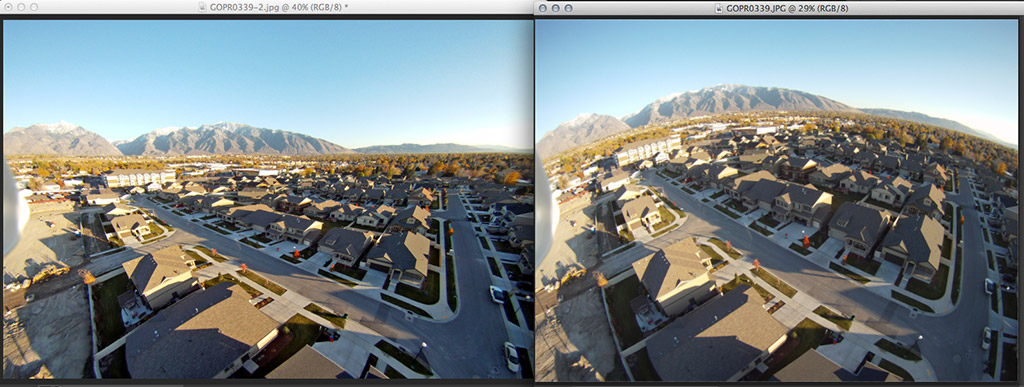1024x387 pixels.
Task: Close the GOPR0339-2.jpg window
Action: 8,7
